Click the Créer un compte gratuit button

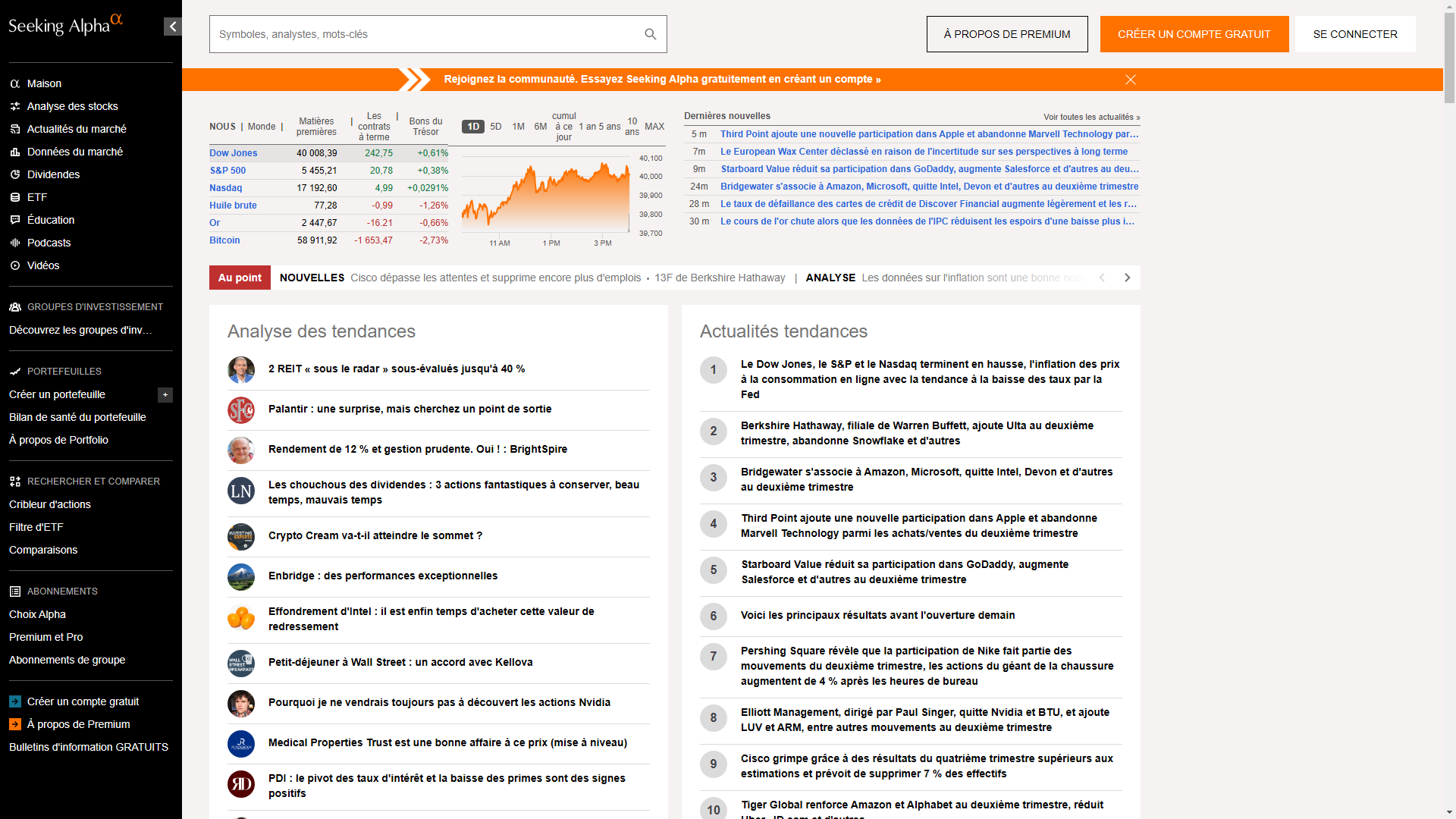point(1194,34)
